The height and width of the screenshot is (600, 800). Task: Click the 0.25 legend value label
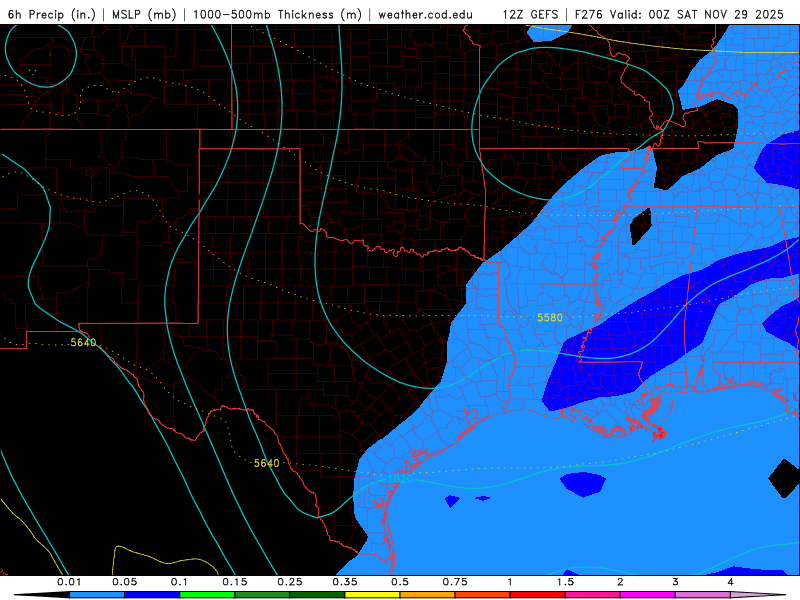point(290,582)
